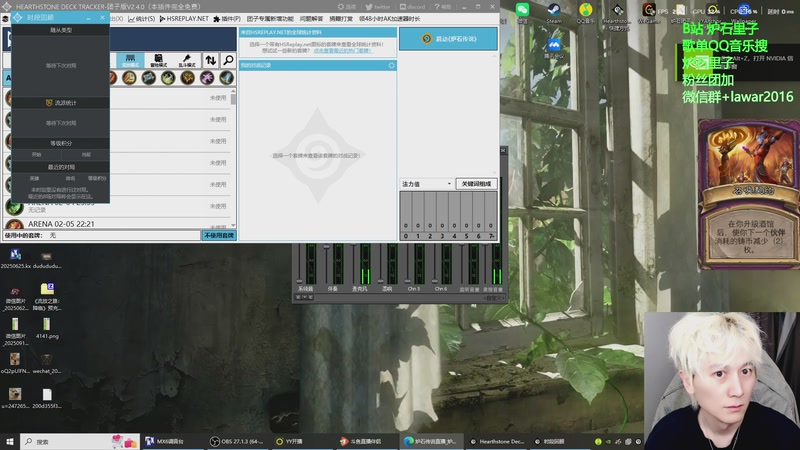Open the Tencent Meeting desktop shortcut
The image size is (800, 450).
coord(554,49)
